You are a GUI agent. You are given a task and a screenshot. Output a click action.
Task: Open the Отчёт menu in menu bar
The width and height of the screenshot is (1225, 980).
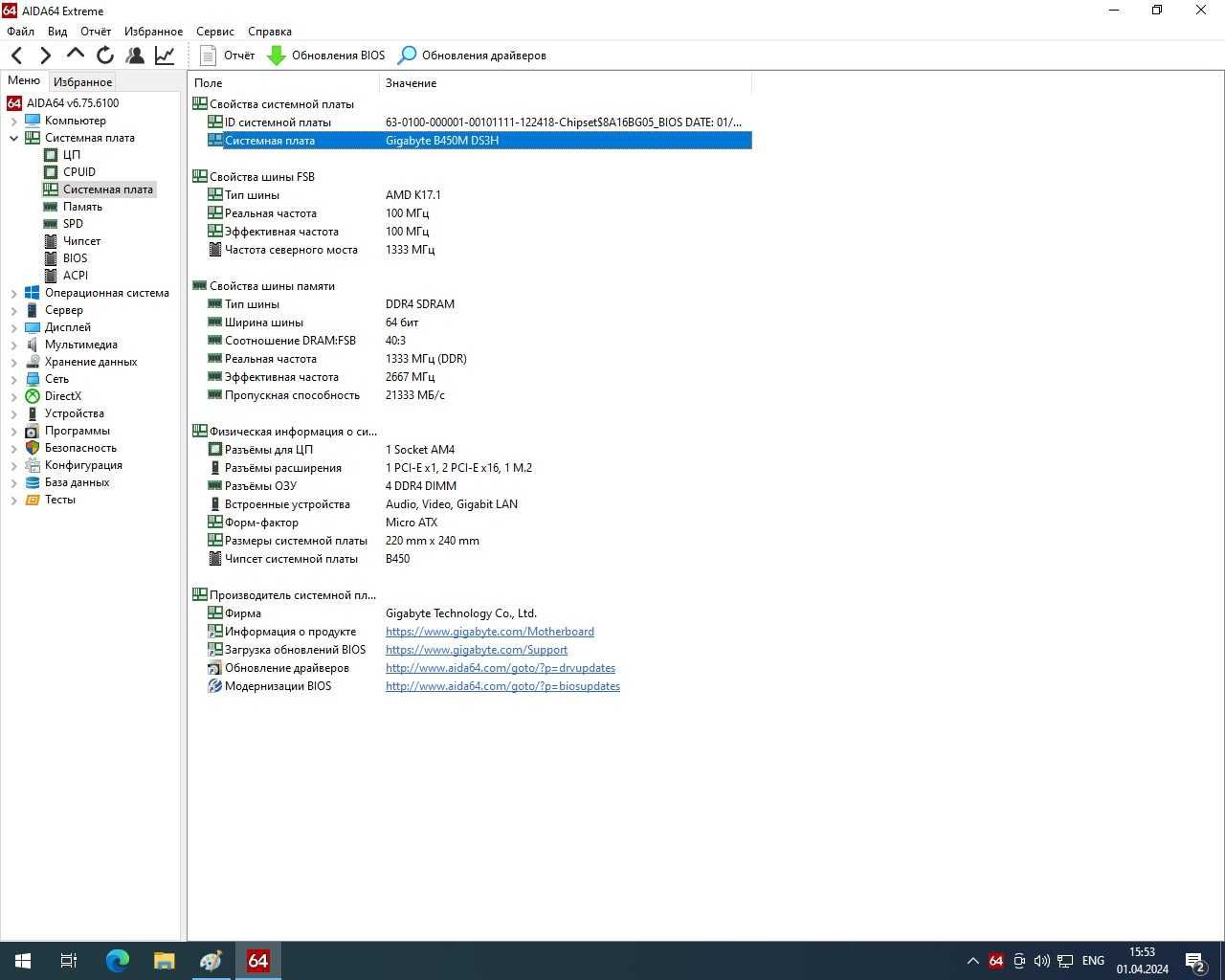pyautogui.click(x=96, y=32)
